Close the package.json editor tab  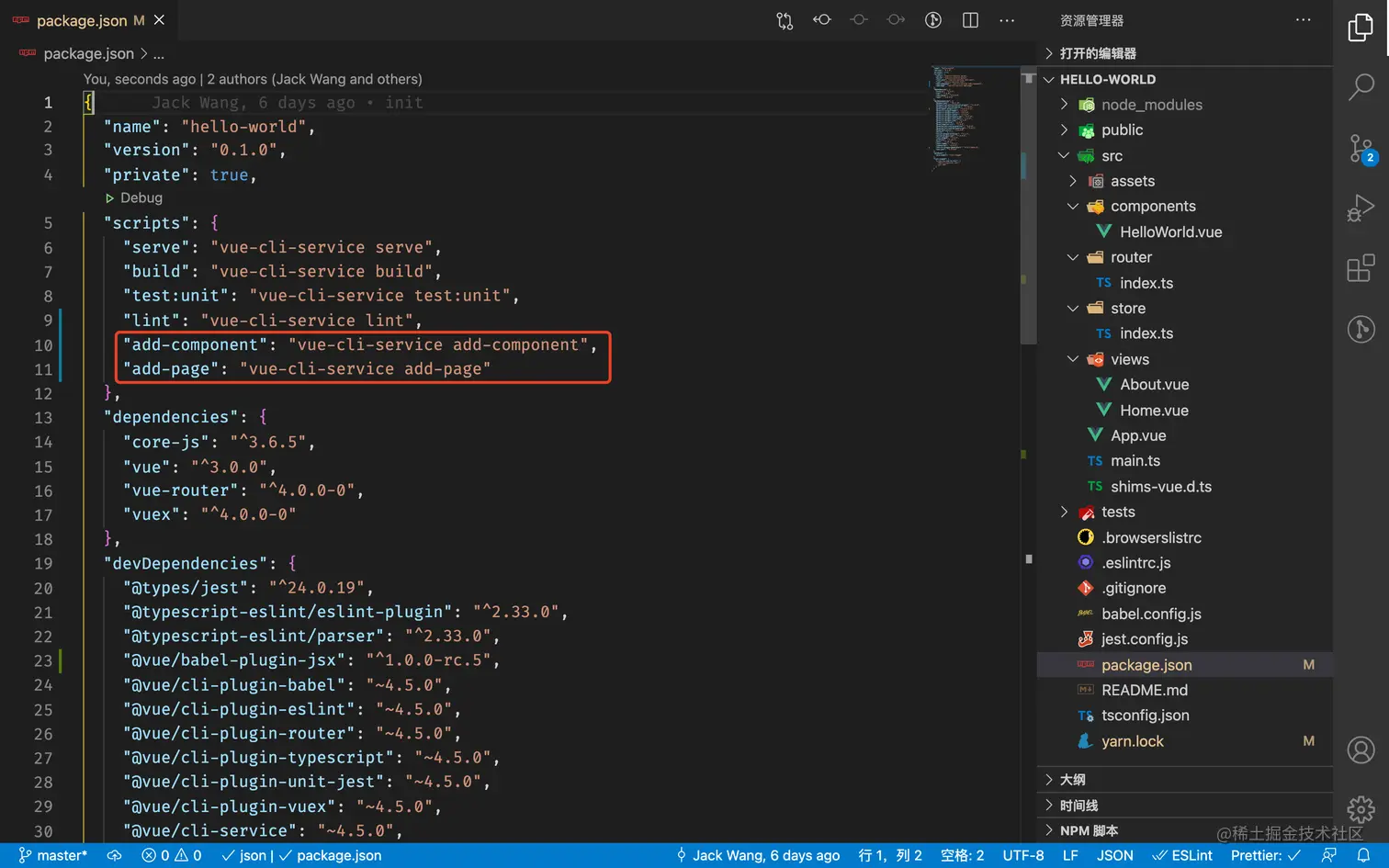pos(159,20)
